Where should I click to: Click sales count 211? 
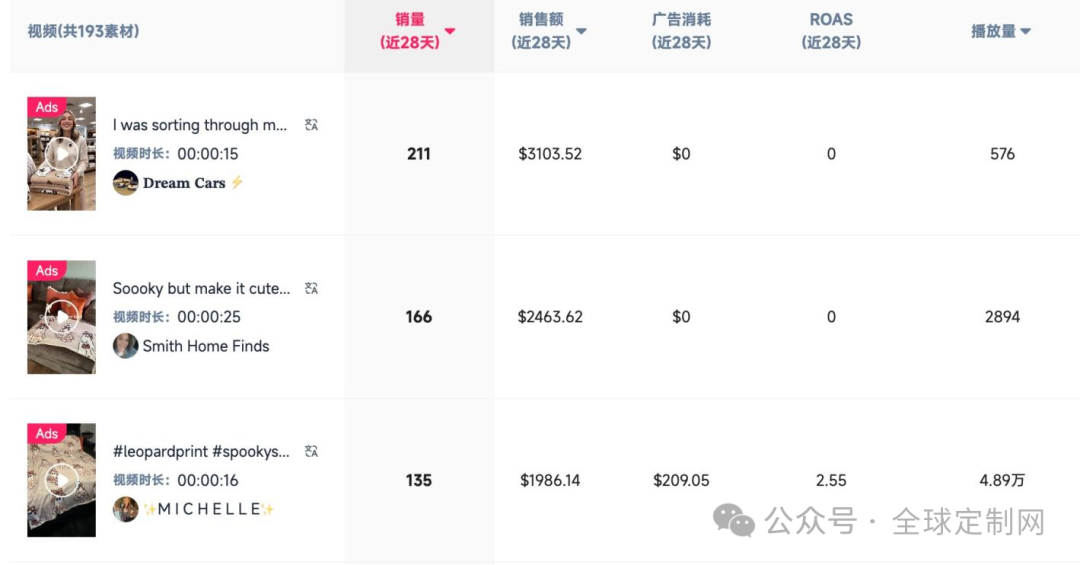(419, 154)
